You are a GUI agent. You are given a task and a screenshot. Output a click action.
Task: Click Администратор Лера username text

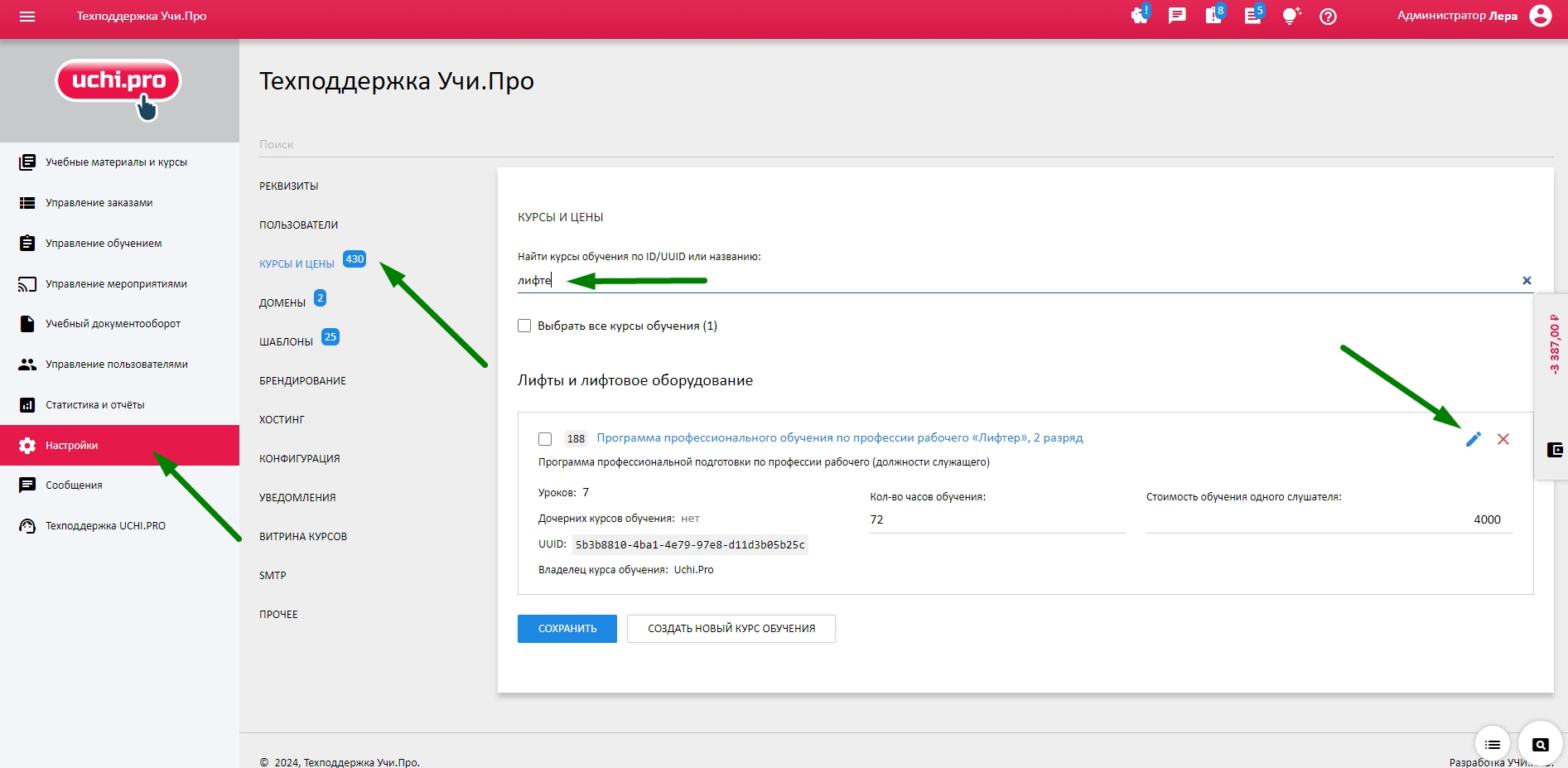1458,16
